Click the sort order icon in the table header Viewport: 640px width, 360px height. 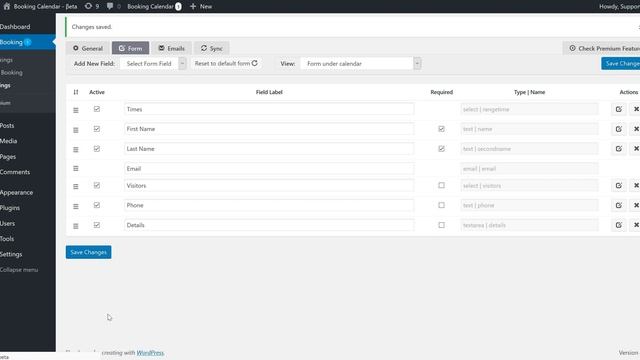[76, 92]
